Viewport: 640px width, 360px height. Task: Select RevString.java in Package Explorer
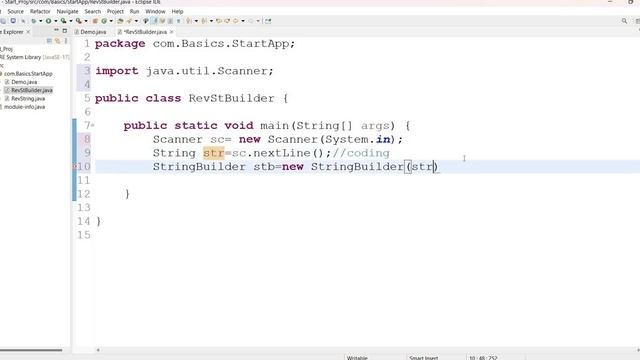[28, 98]
